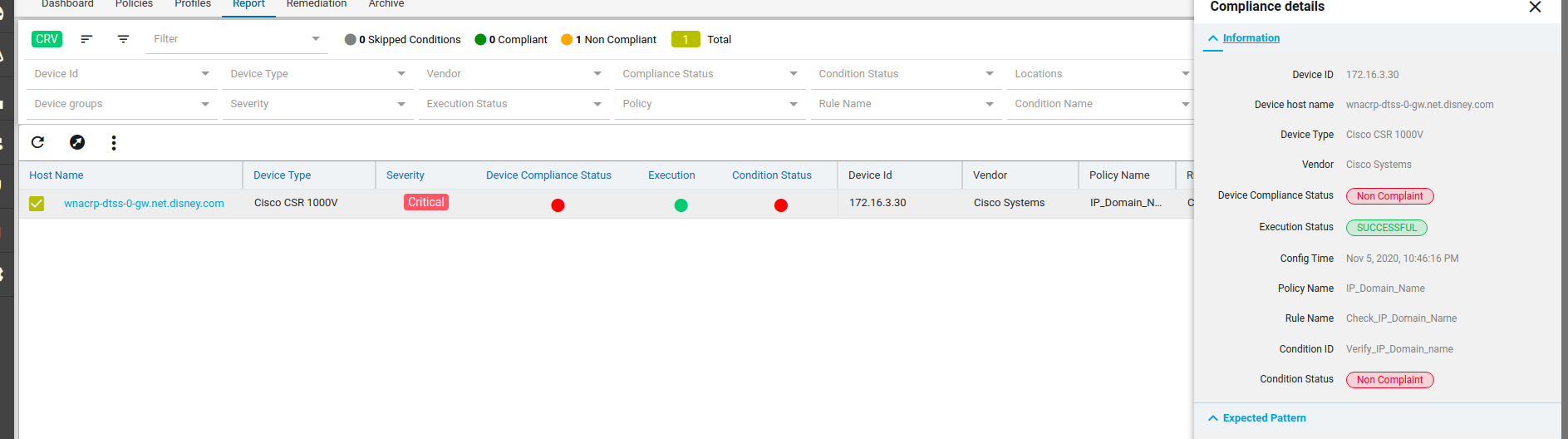Select the Report tab
1568x439 pixels.
click(x=248, y=4)
